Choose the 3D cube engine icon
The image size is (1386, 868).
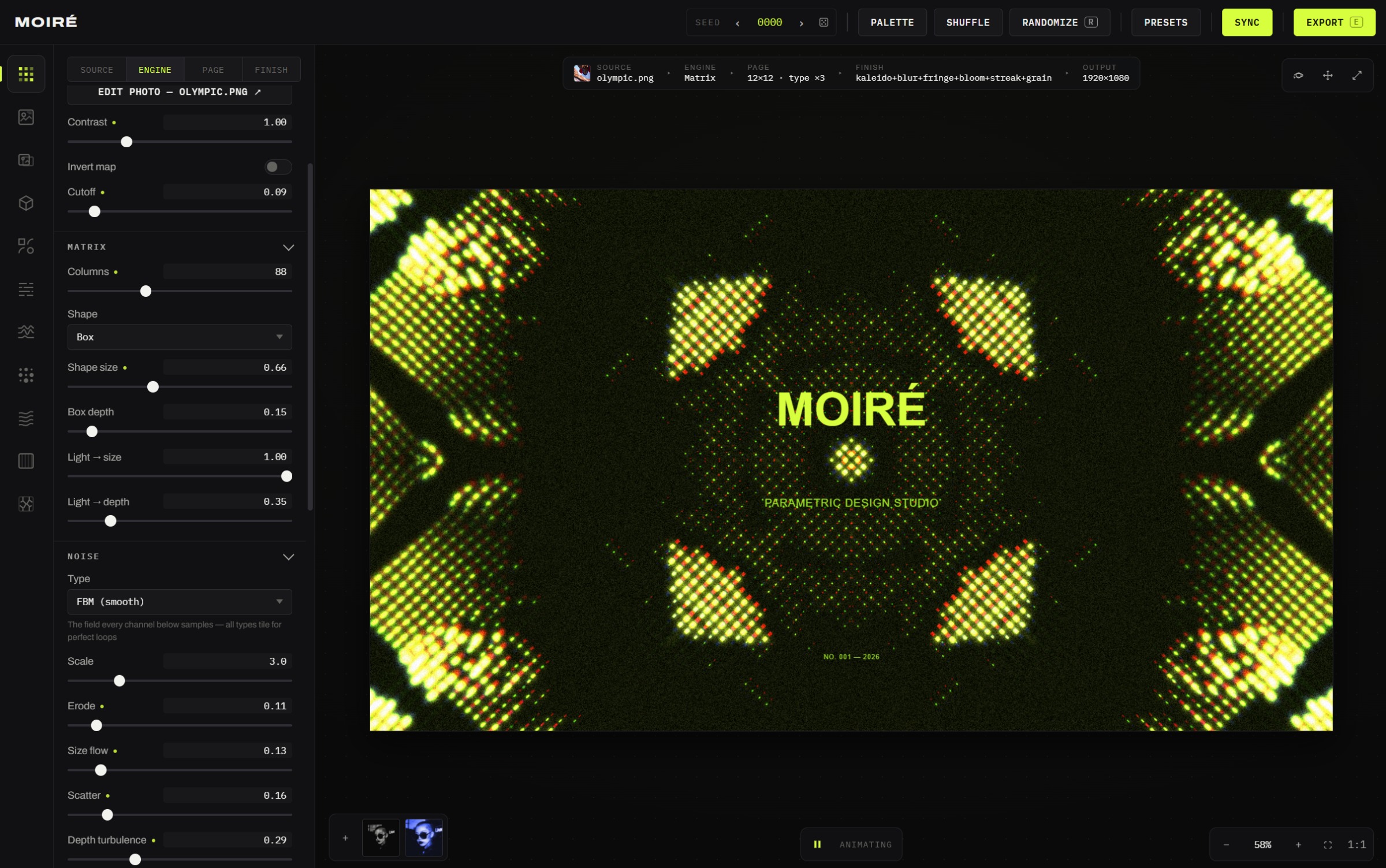tap(26, 203)
